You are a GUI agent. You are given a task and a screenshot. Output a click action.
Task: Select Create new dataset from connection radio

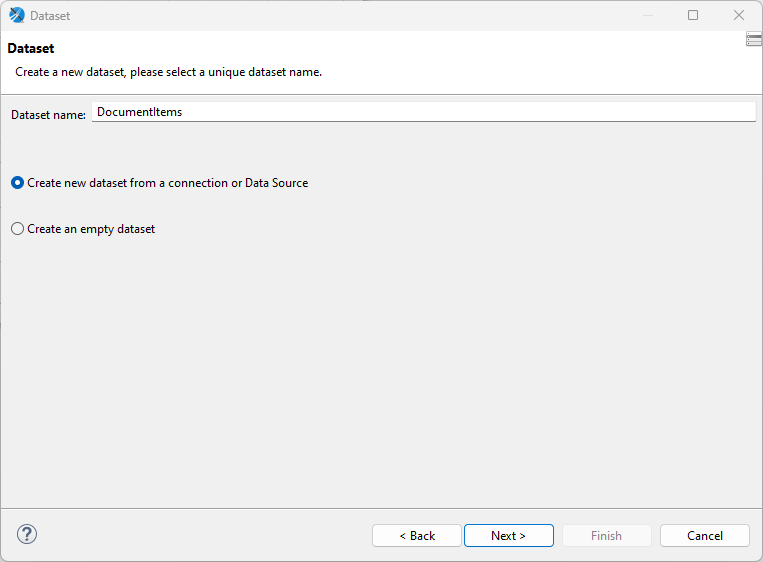(x=17, y=183)
